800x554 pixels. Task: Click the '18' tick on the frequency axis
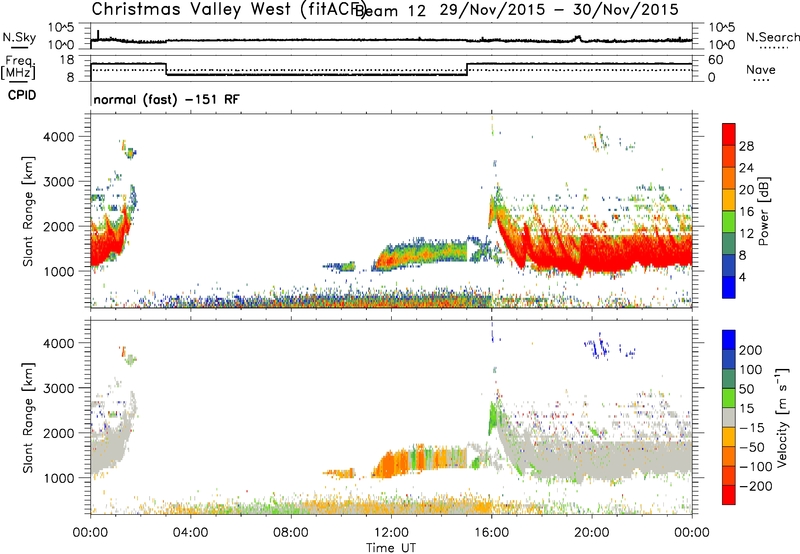pos(67,60)
